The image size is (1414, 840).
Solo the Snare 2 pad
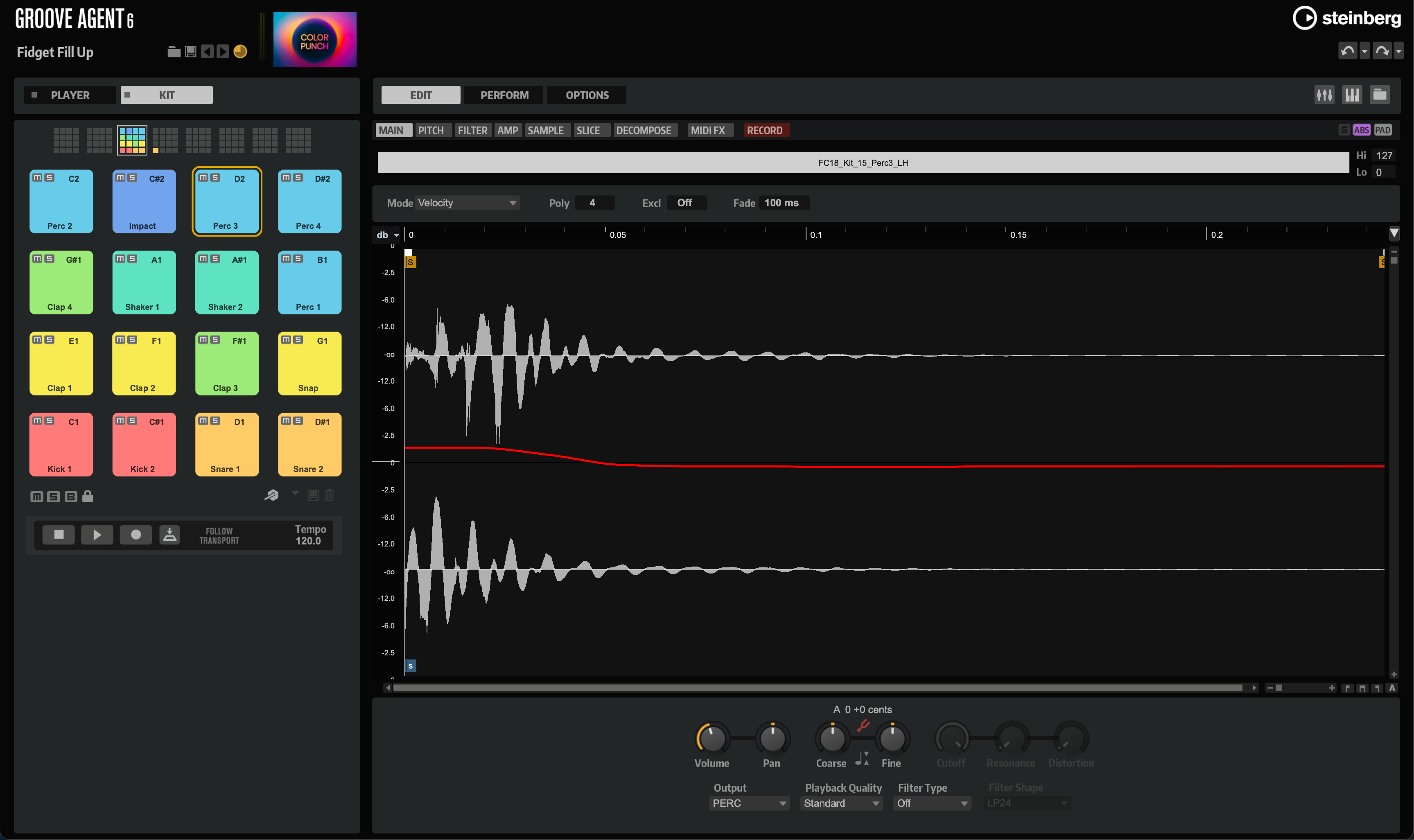[298, 420]
